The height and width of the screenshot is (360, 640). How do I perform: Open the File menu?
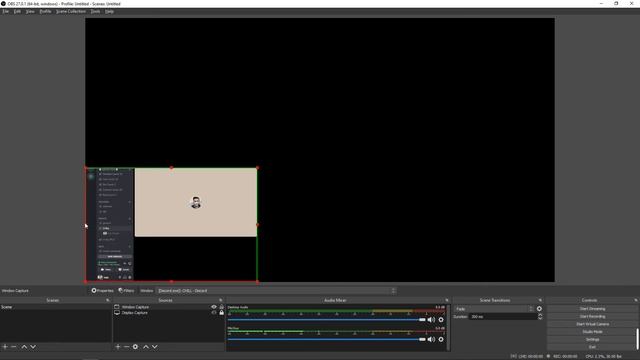6,11
